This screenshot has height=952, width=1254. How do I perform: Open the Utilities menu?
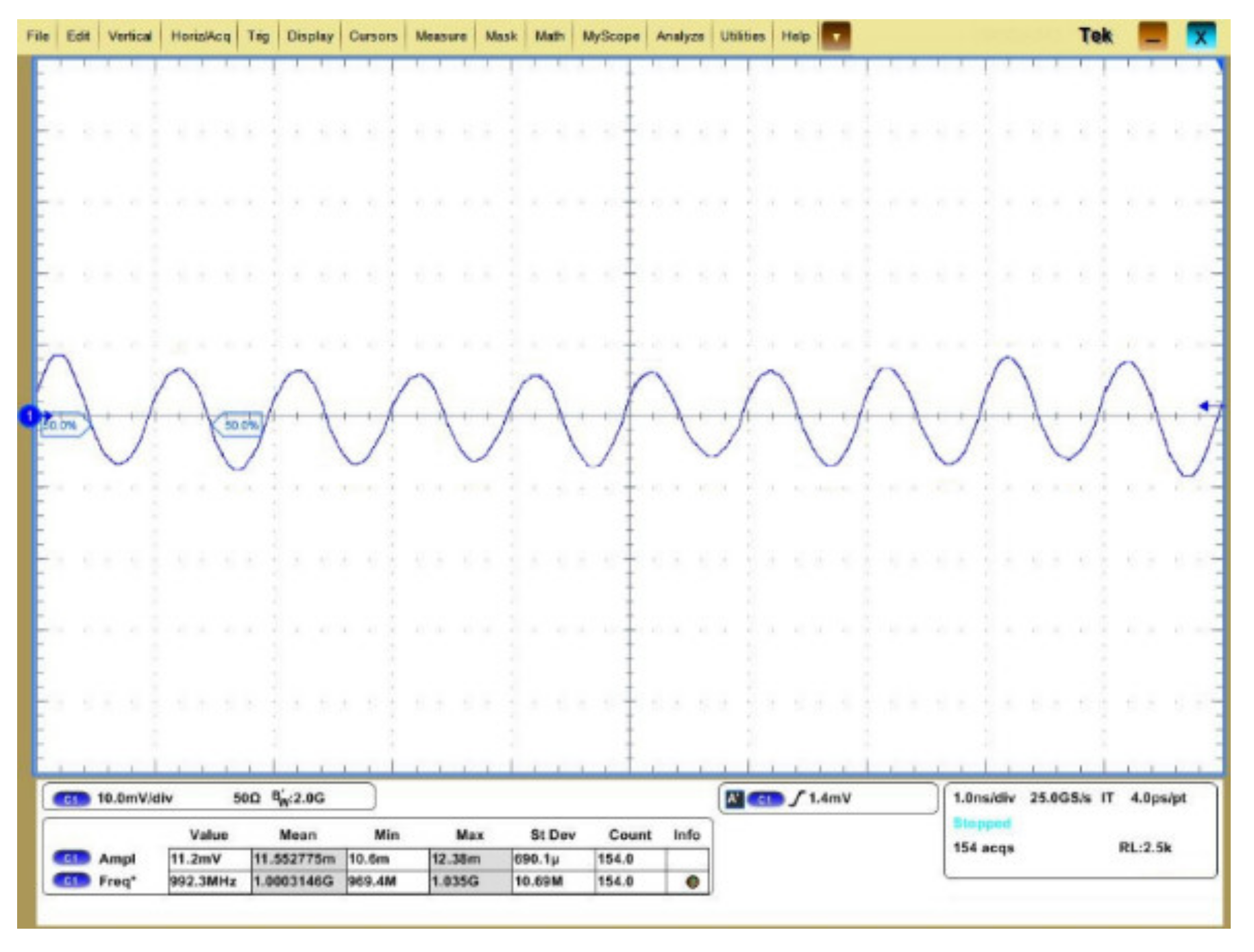(x=742, y=36)
